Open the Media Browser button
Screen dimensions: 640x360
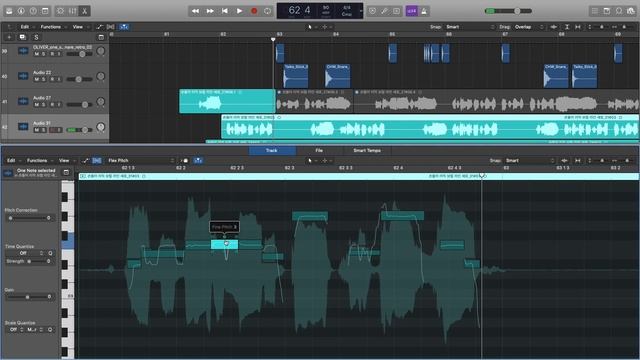coord(631,11)
